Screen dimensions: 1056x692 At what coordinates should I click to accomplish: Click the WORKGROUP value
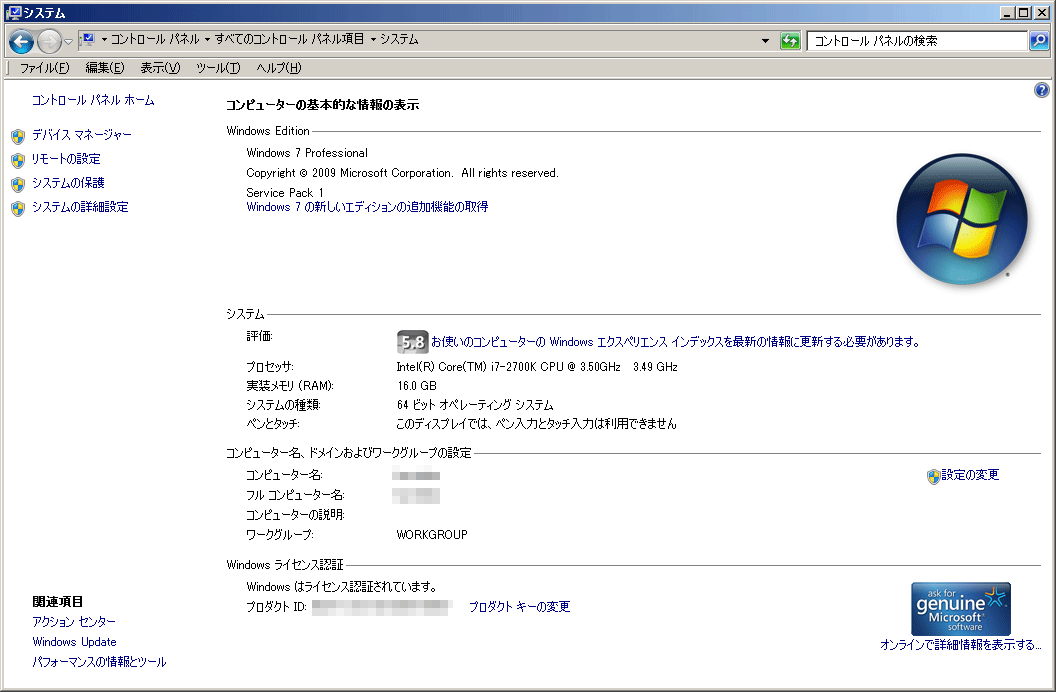coord(432,534)
